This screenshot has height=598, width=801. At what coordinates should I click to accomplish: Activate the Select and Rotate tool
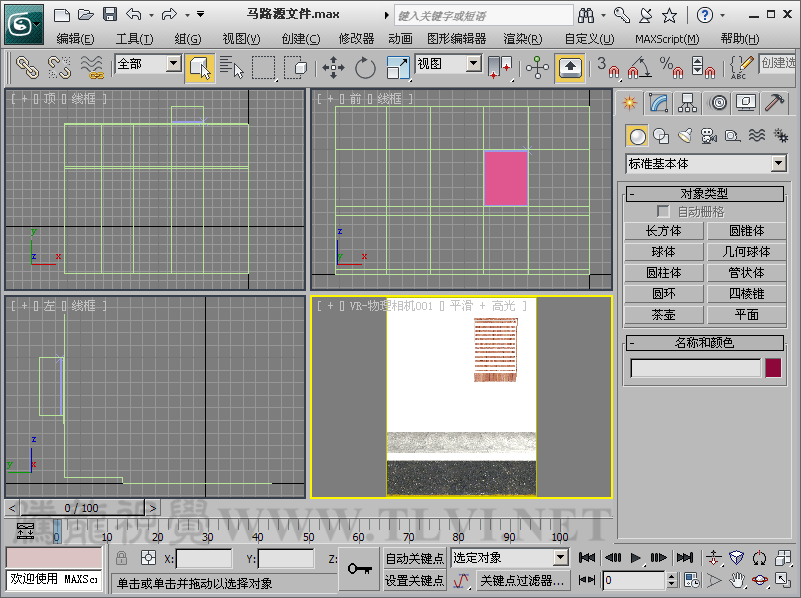click(365, 68)
